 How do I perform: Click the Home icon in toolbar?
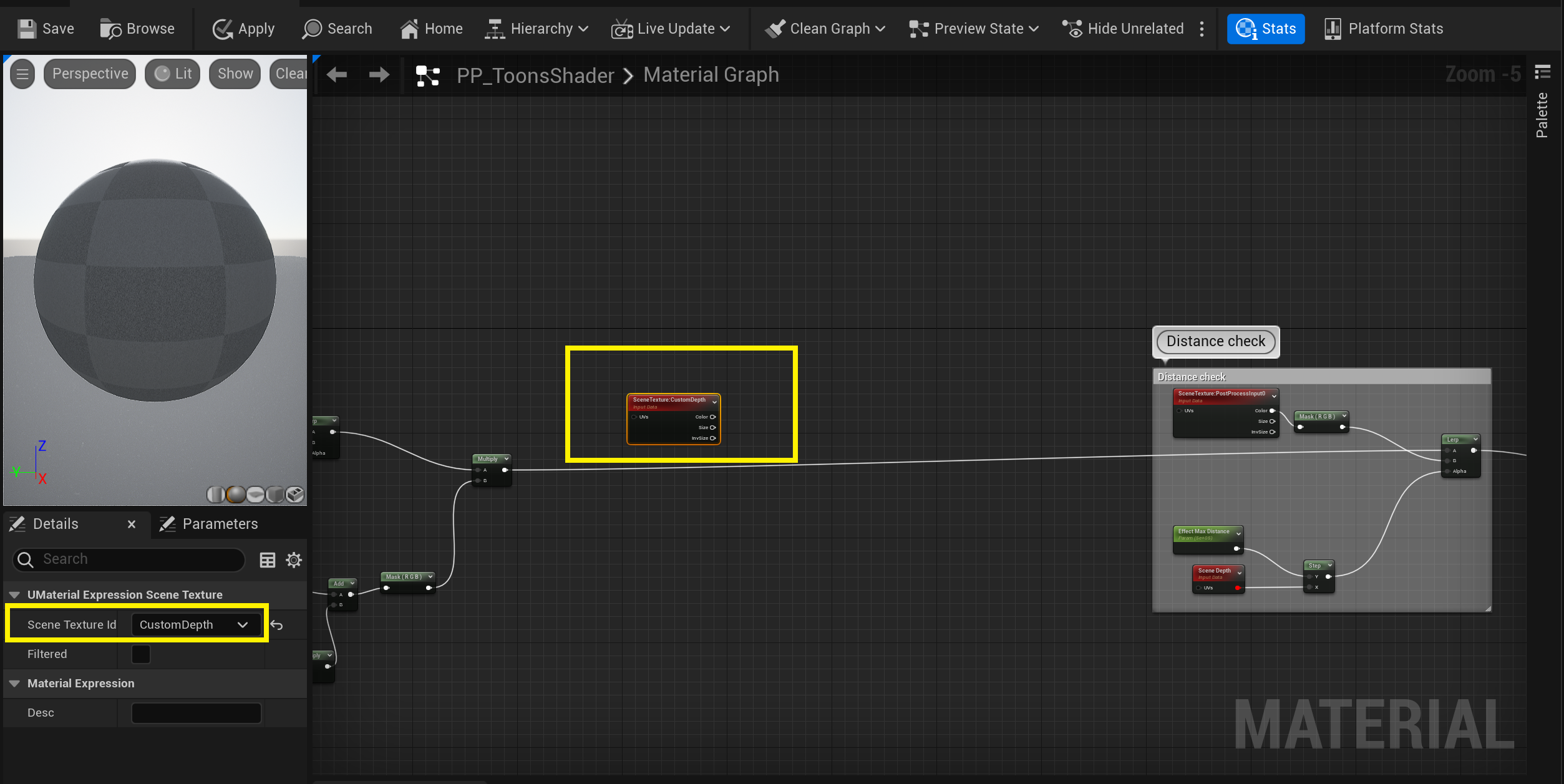click(x=409, y=29)
